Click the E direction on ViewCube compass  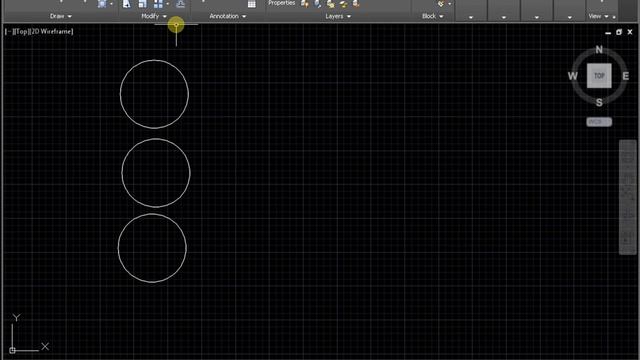[625, 76]
